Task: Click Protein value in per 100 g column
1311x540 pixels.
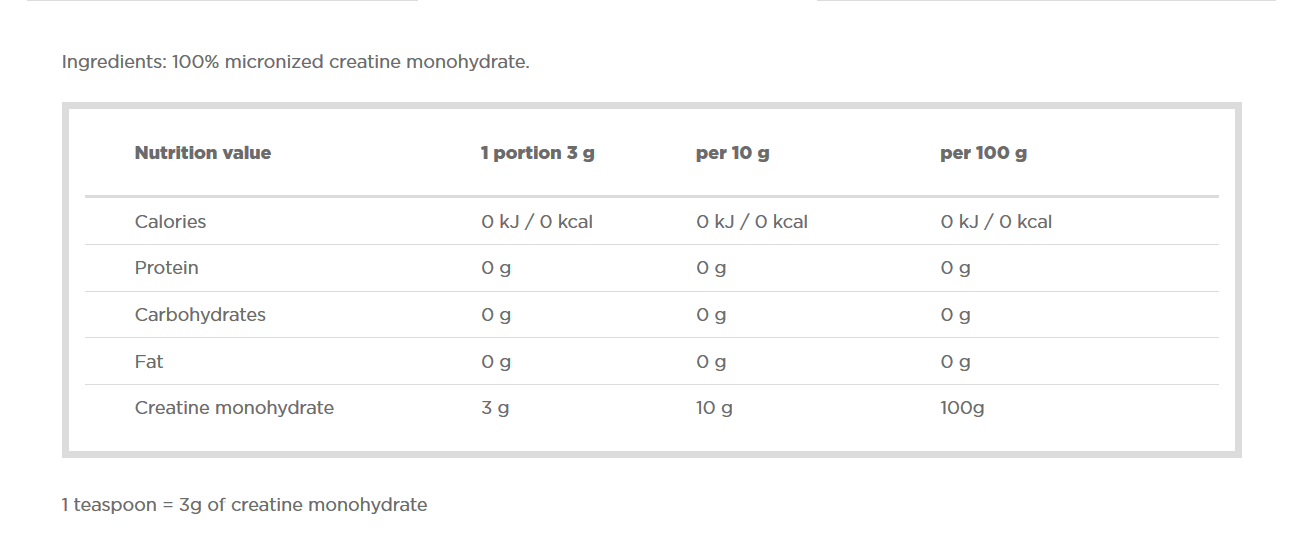Action: tap(955, 268)
